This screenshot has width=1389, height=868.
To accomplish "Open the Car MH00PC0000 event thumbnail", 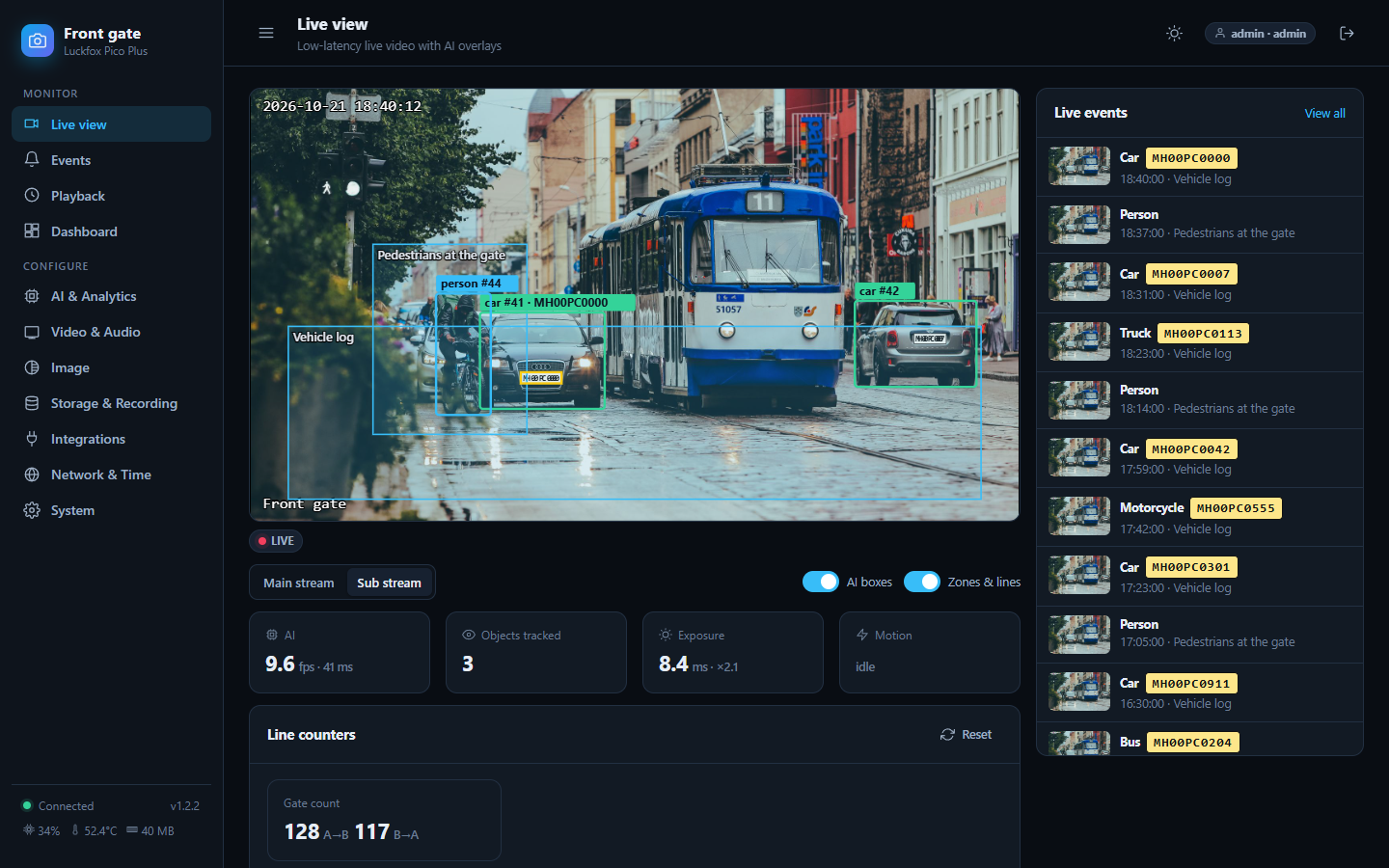I will (1079, 167).
